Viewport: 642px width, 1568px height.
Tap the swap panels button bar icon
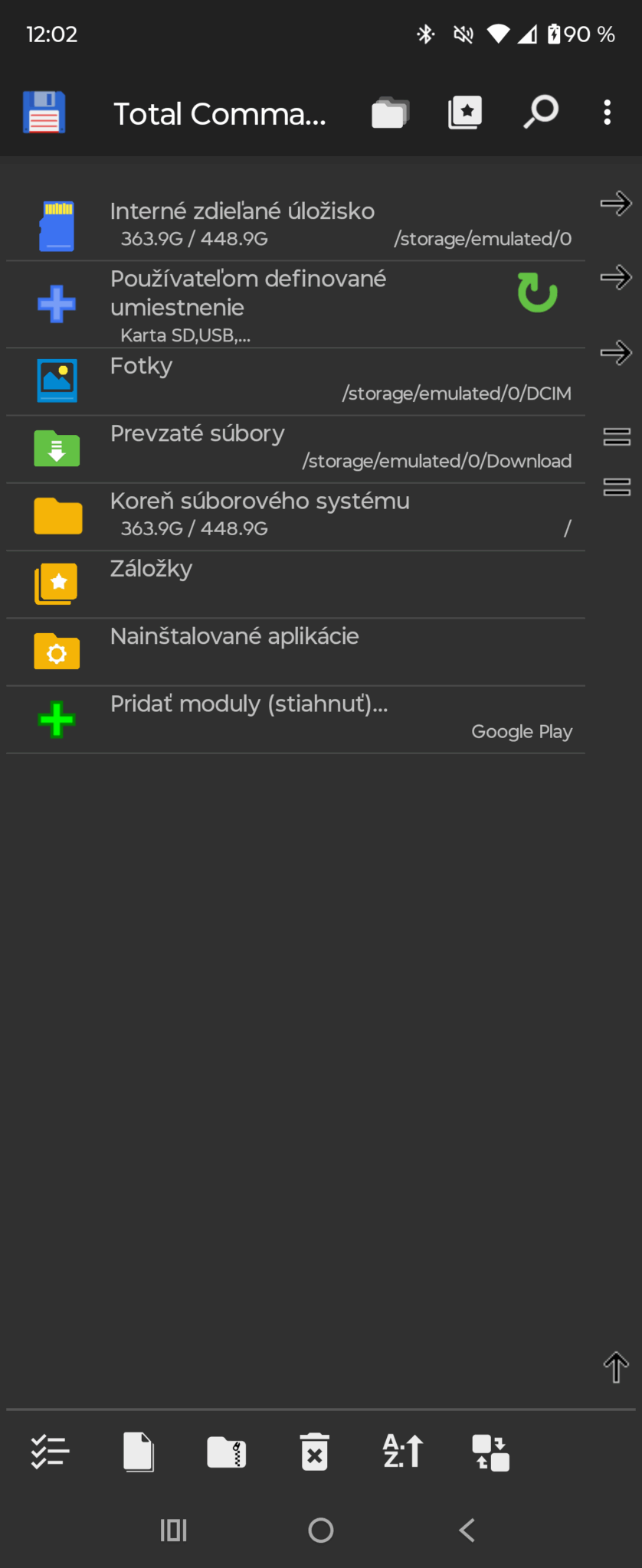(x=491, y=1452)
